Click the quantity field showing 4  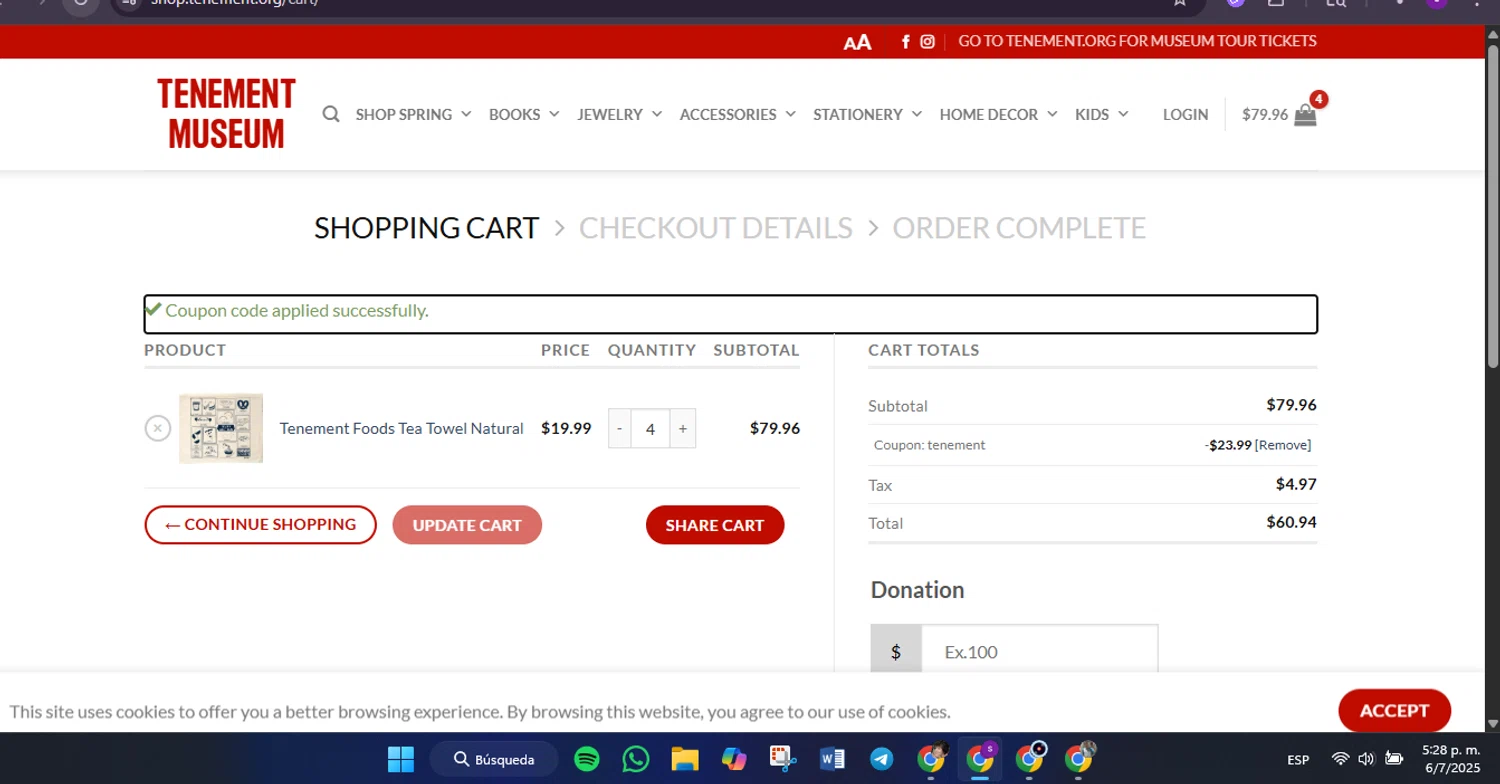point(651,428)
